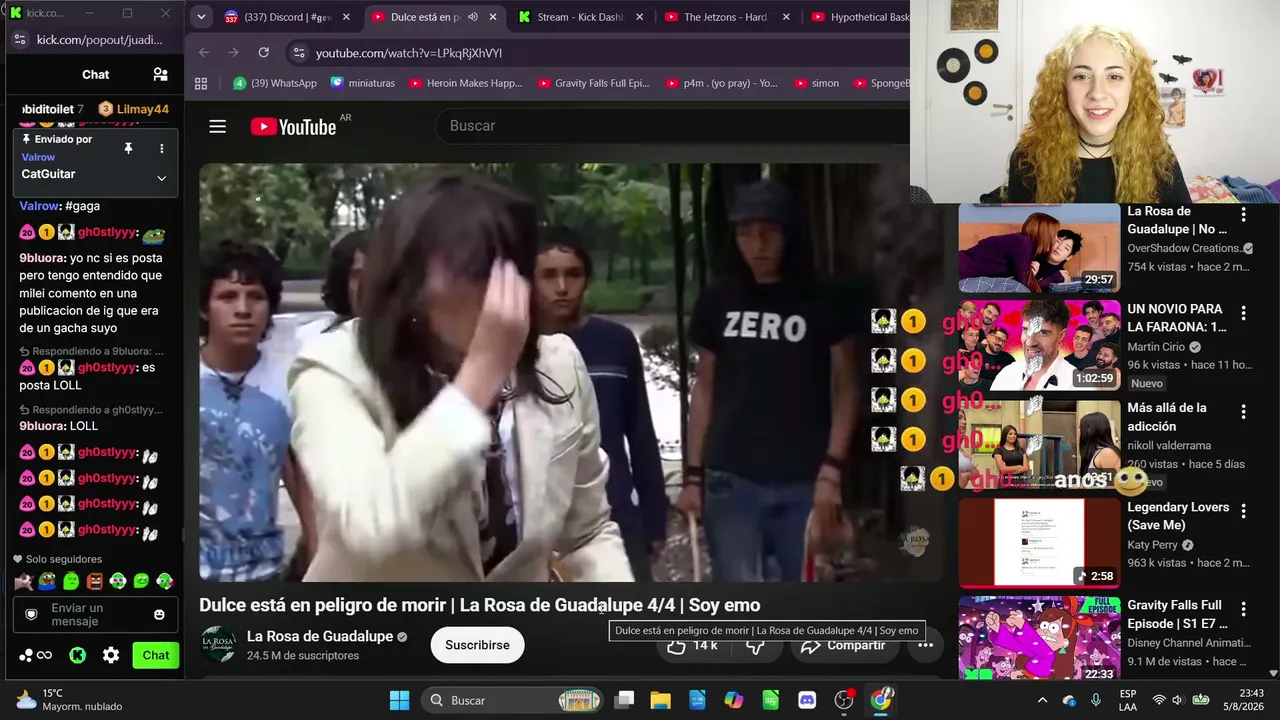This screenshot has height=720, width=1280.
Task: Unpin the pinned CatGuitar message
Action: tap(128, 148)
